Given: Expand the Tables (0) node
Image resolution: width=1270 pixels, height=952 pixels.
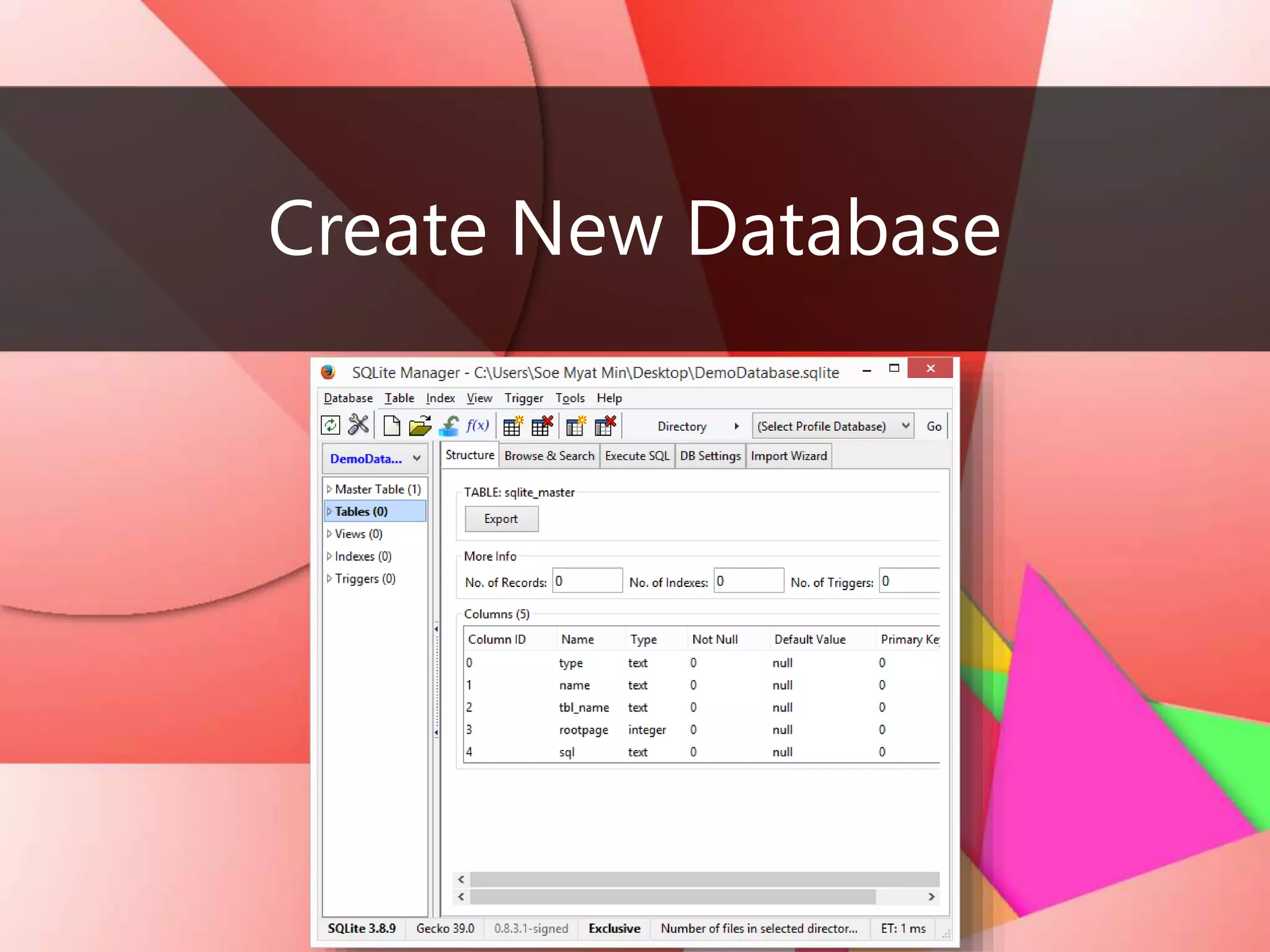Looking at the screenshot, I should 329,511.
